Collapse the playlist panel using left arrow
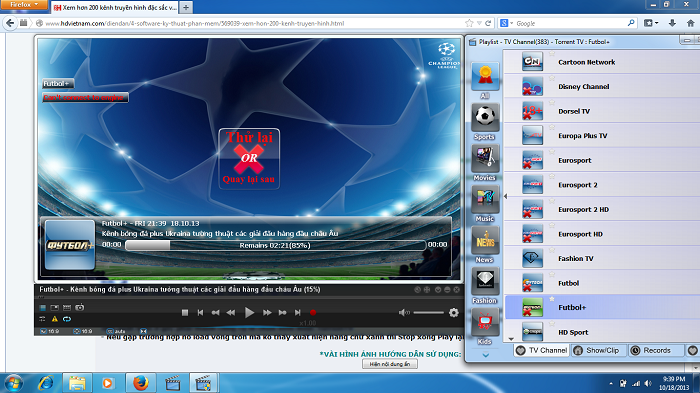 pos(505,196)
